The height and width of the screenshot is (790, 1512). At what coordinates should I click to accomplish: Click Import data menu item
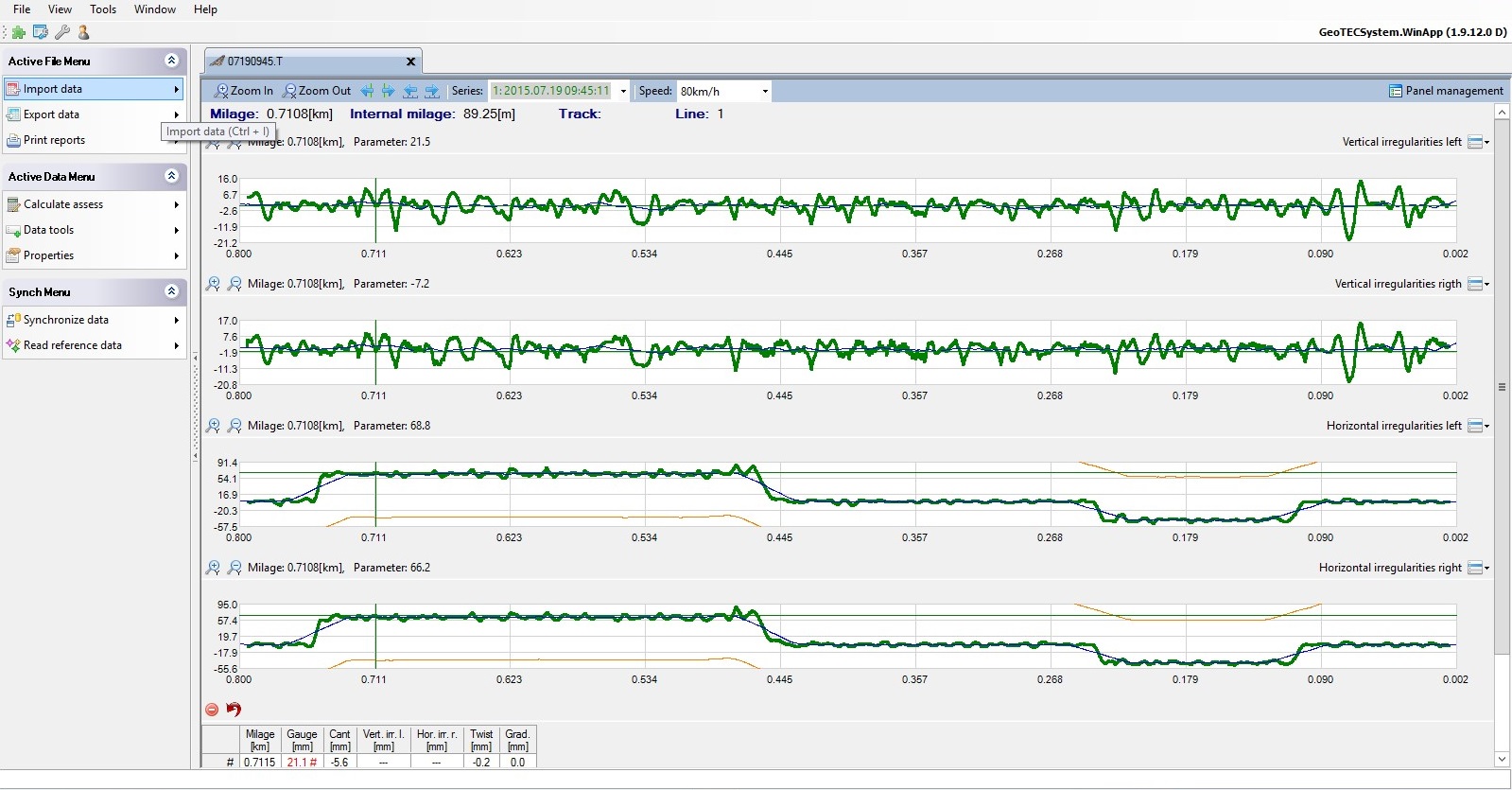[94, 89]
